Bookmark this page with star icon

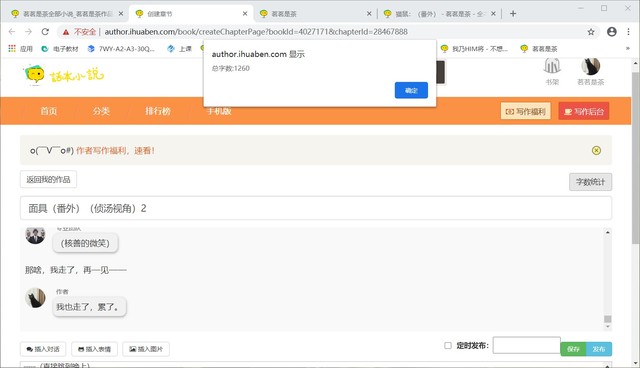click(591, 32)
